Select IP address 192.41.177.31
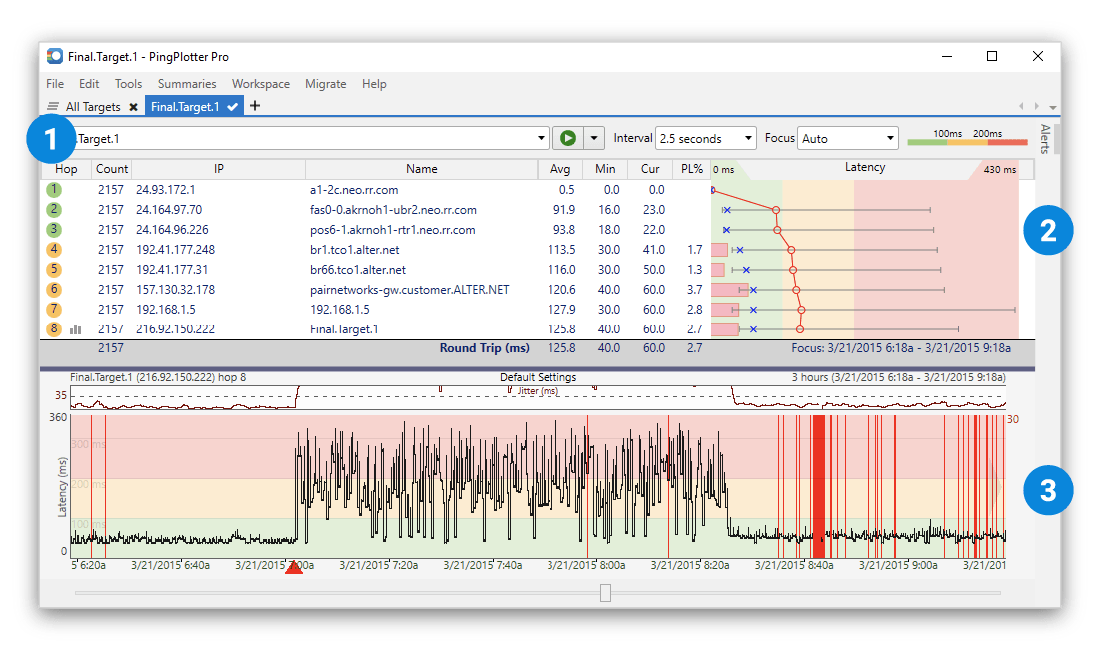 172,269
